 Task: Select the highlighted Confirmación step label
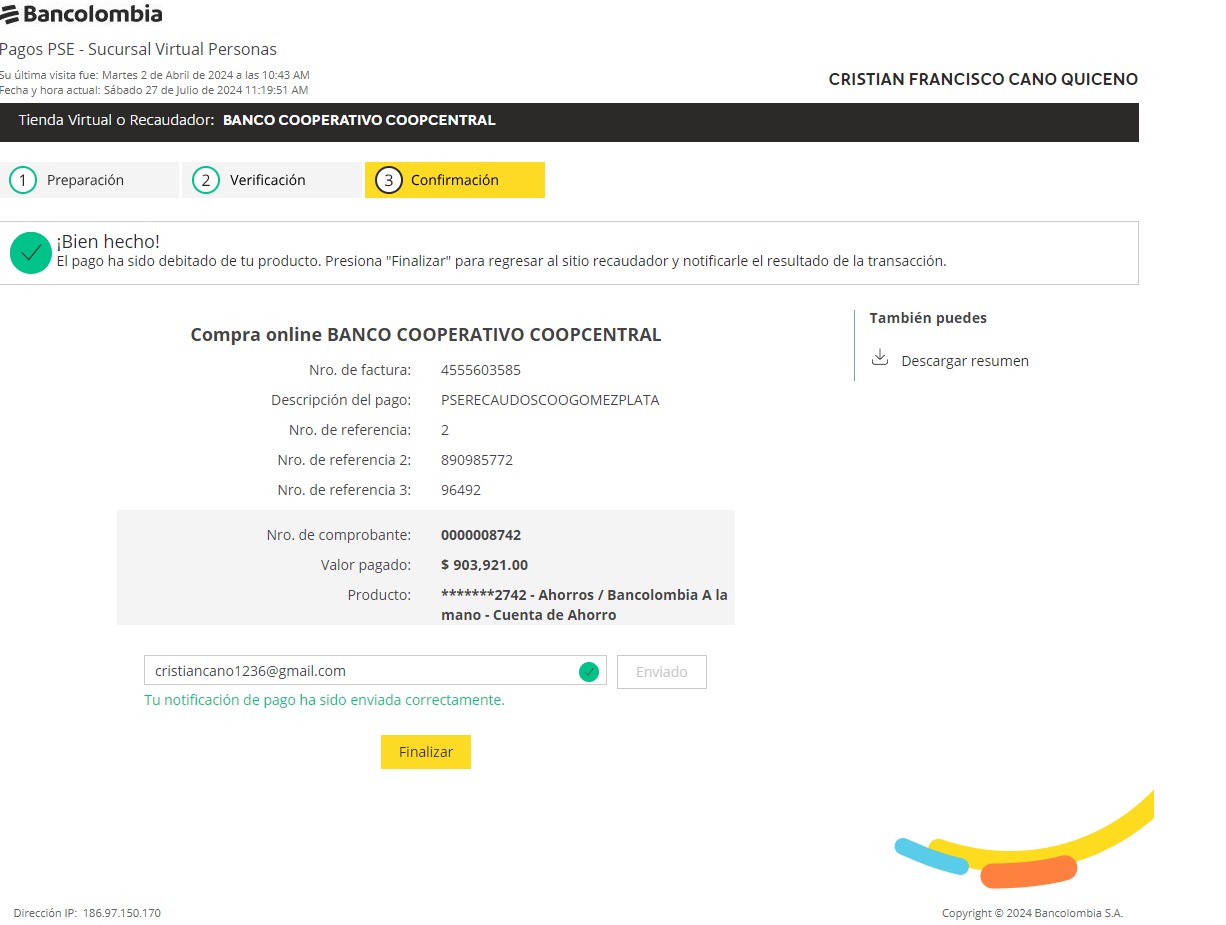click(x=454, y=180)
